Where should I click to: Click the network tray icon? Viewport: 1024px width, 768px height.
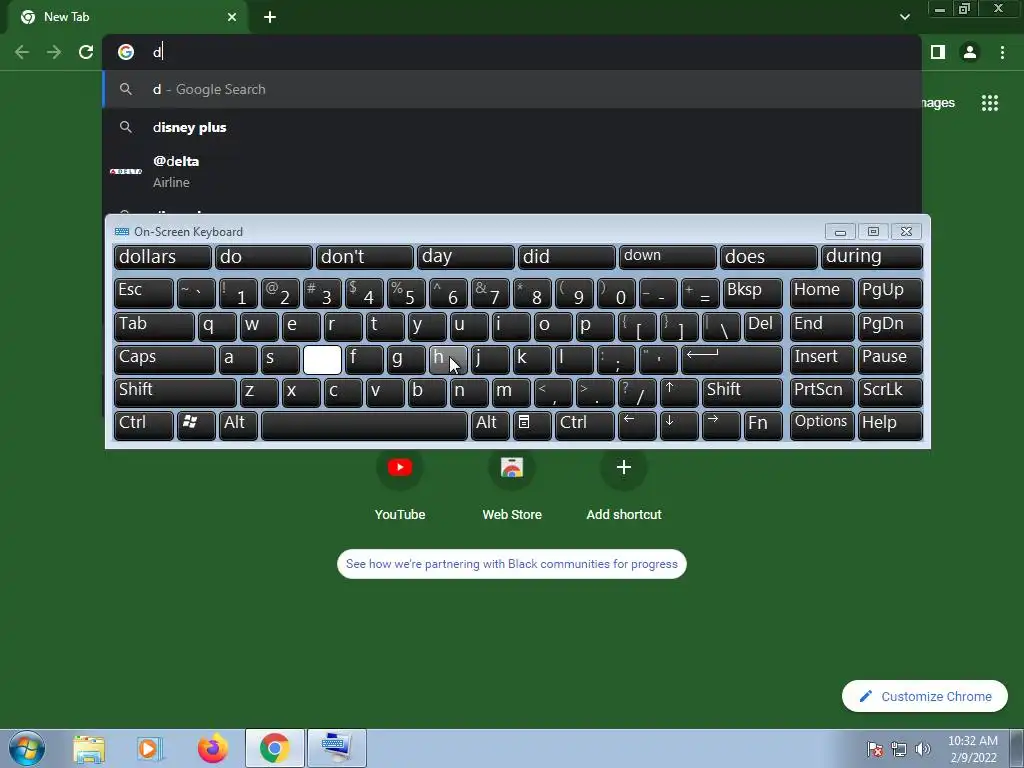pyautogui.click(x=899, y=749)
